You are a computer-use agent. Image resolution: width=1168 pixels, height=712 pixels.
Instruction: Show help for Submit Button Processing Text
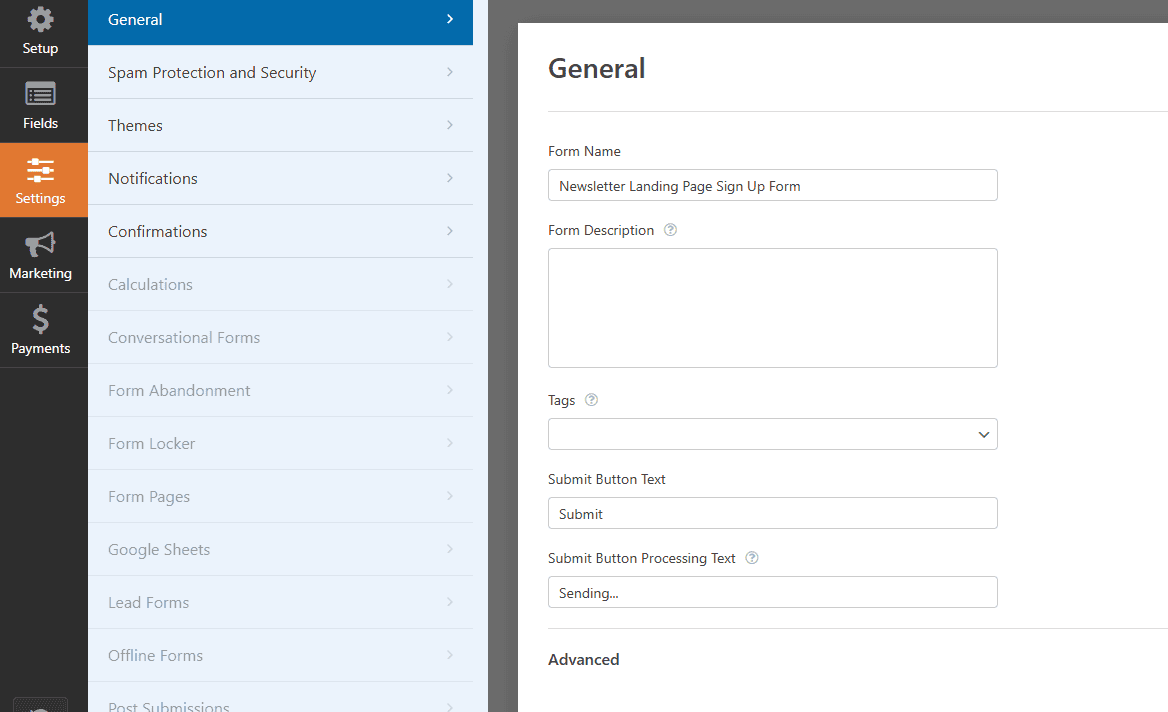coord(752,558)
